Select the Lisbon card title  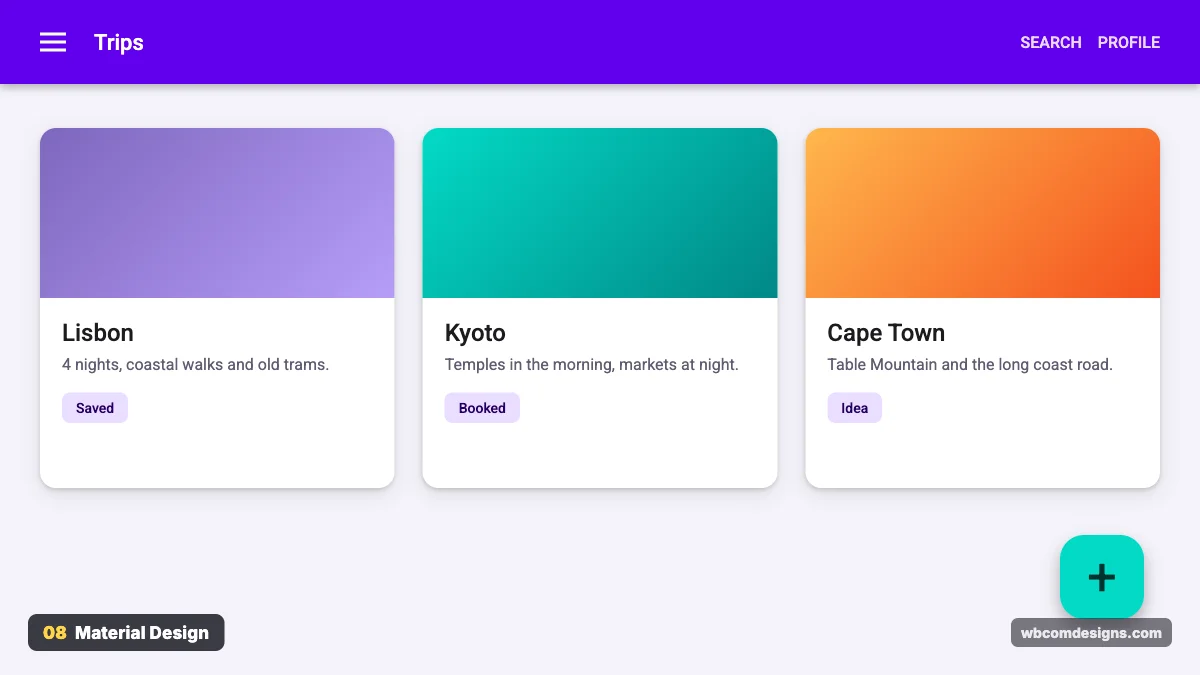tap(98, 333)
